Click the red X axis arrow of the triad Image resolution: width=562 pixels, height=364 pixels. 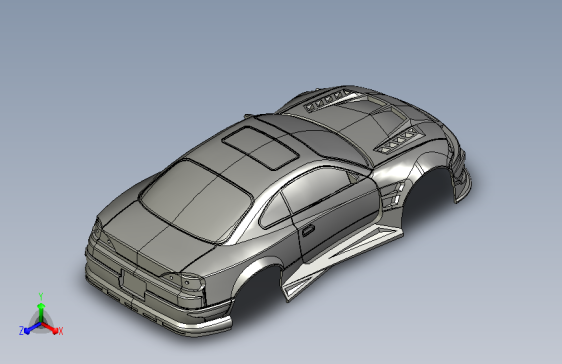click(x=49, y=327)
